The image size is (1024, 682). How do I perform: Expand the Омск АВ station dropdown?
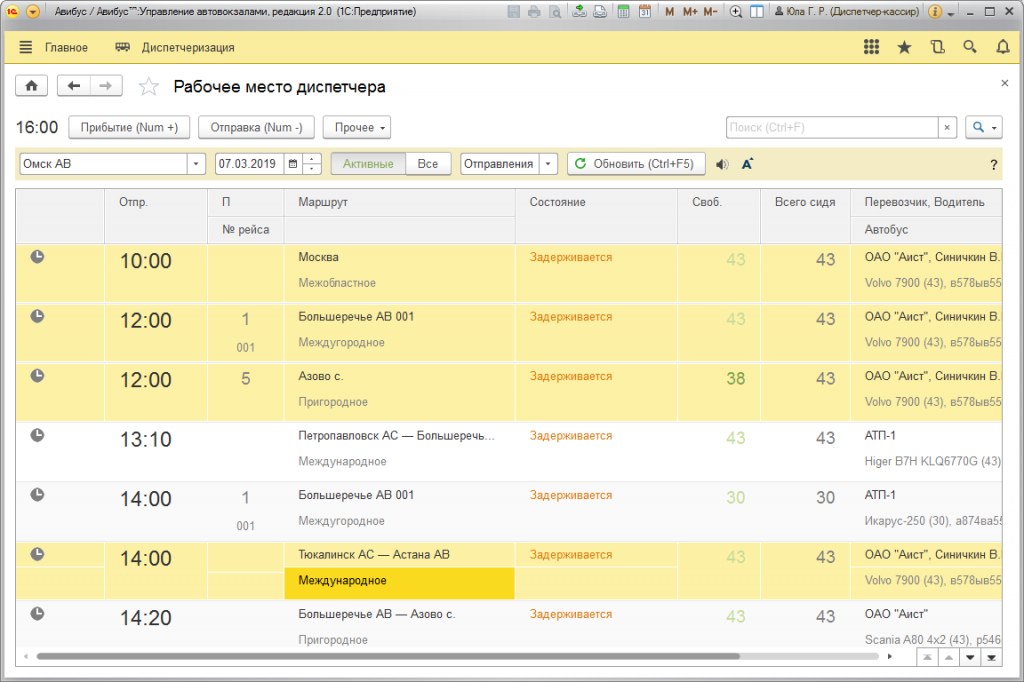pos(196,164)
